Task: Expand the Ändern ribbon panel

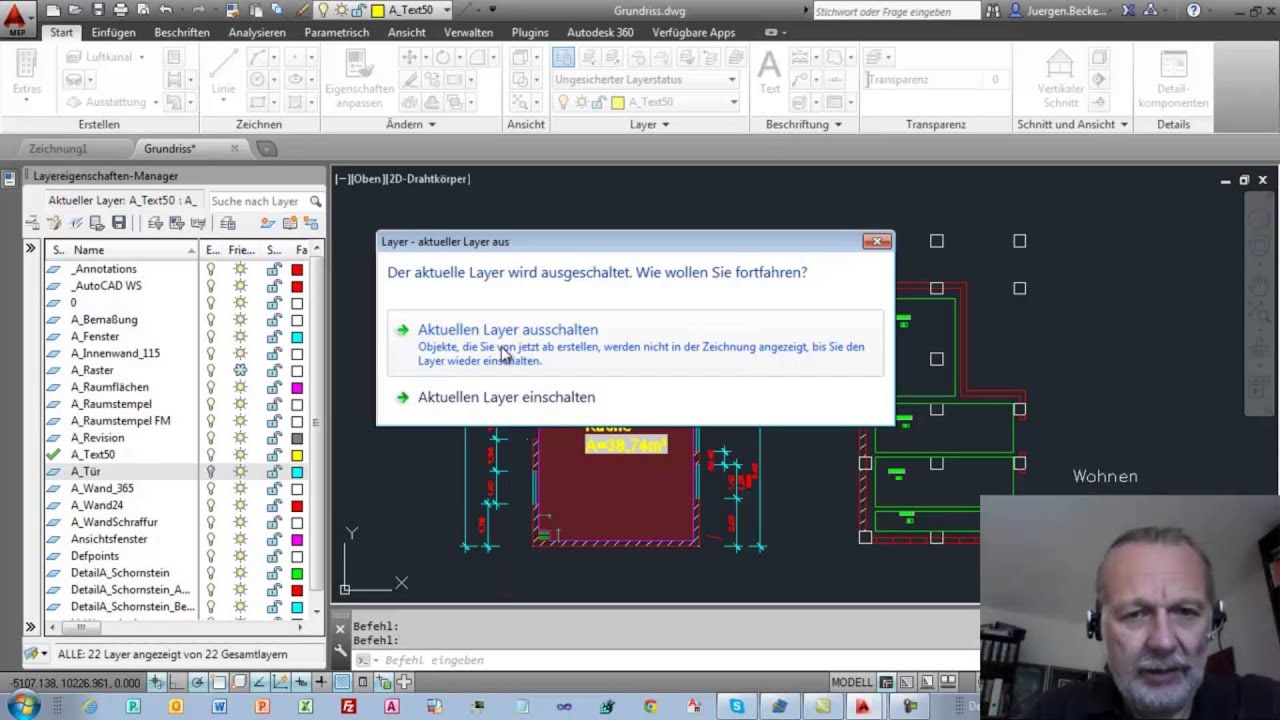Action: [x=411, y=124]
